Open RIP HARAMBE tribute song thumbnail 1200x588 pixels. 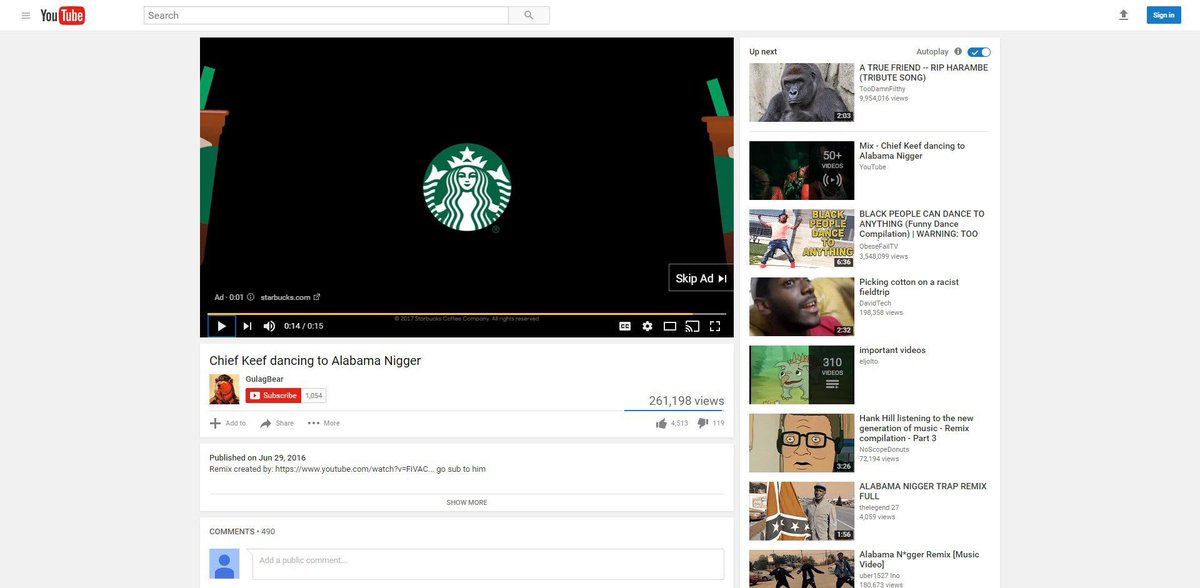(x=802, y=92)
